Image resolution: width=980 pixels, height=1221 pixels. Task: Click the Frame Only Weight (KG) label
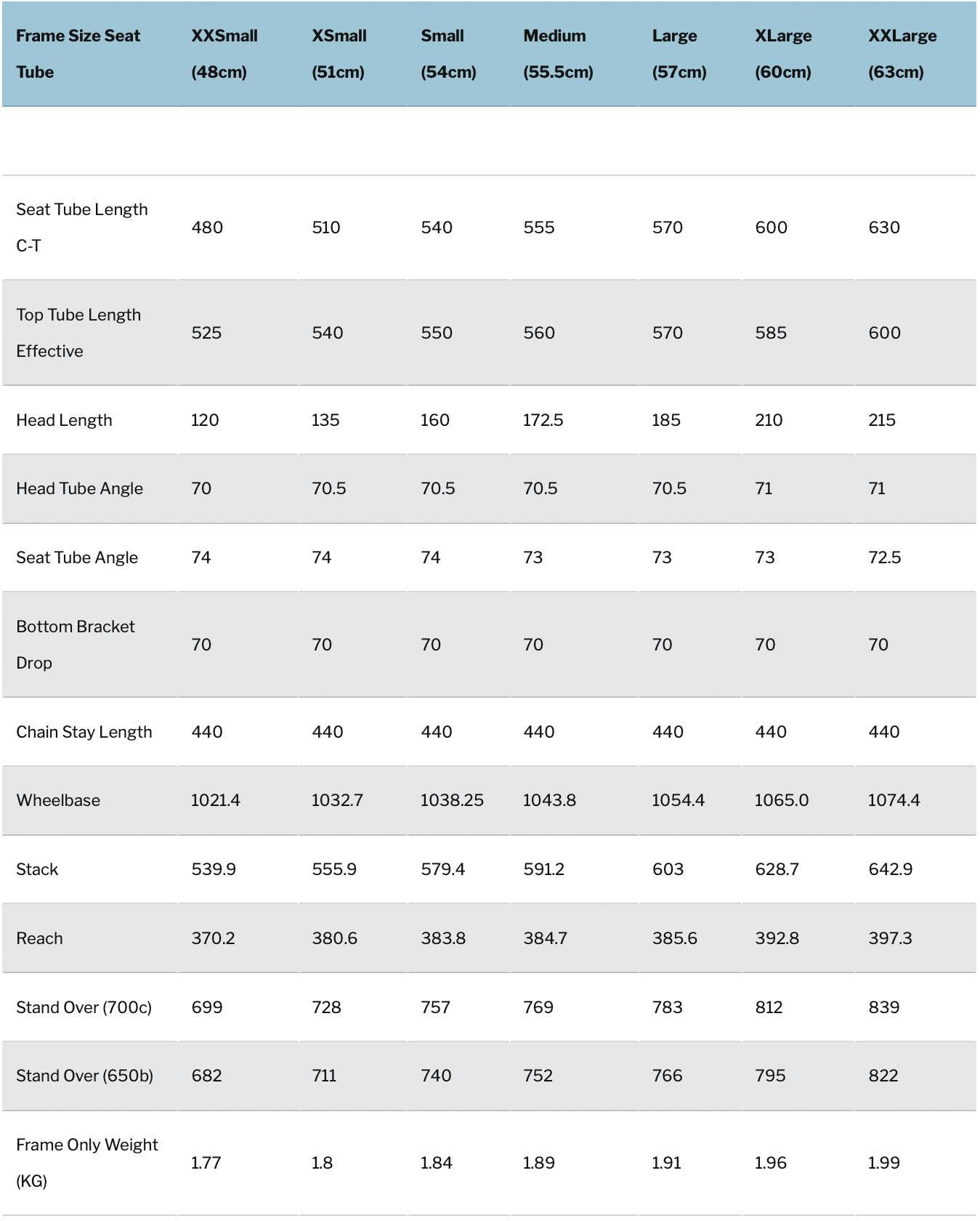click(86, 1163)
